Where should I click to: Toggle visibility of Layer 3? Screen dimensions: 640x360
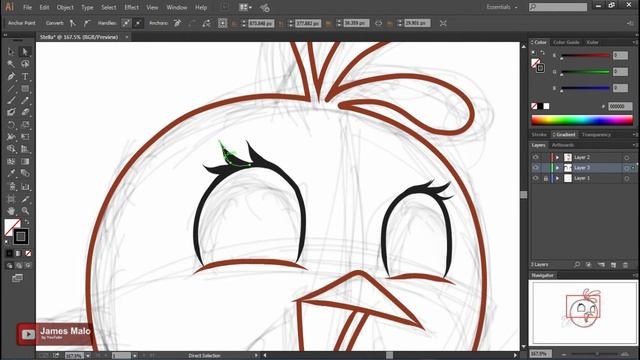(536, 168)
